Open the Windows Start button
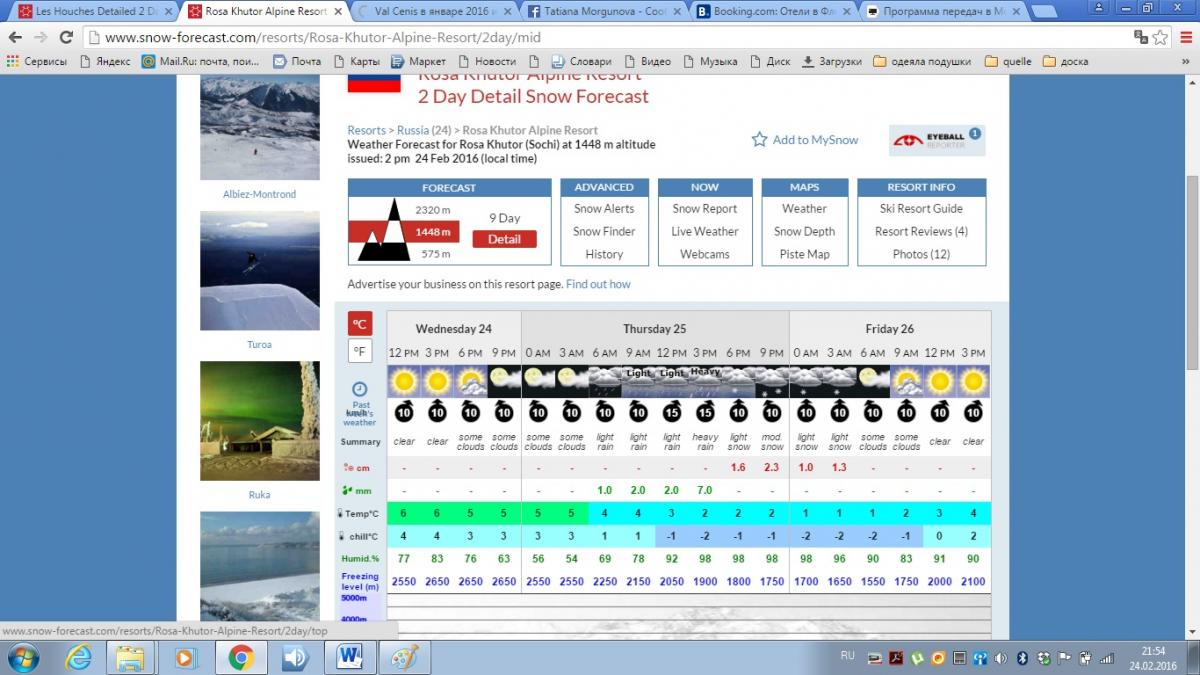 pyautogui.click(x=22, y=657)
